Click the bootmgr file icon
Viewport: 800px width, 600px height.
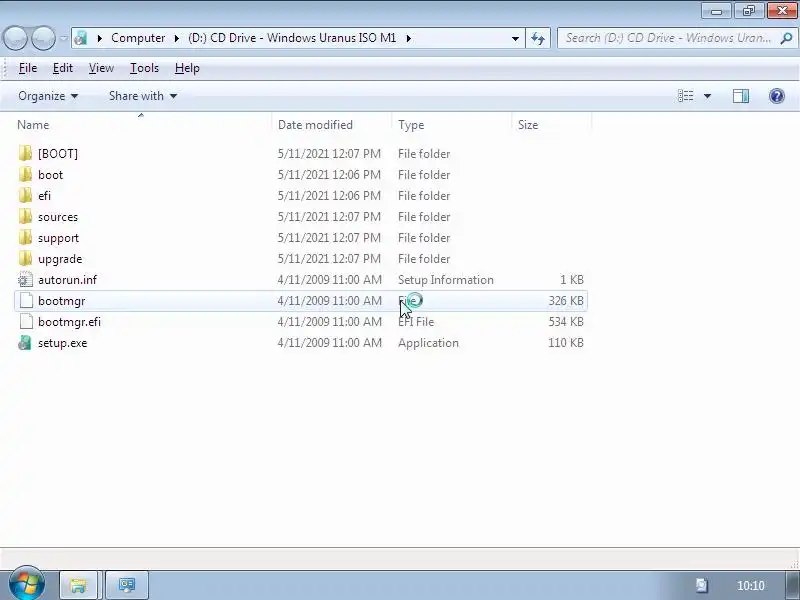coord(26,301)
